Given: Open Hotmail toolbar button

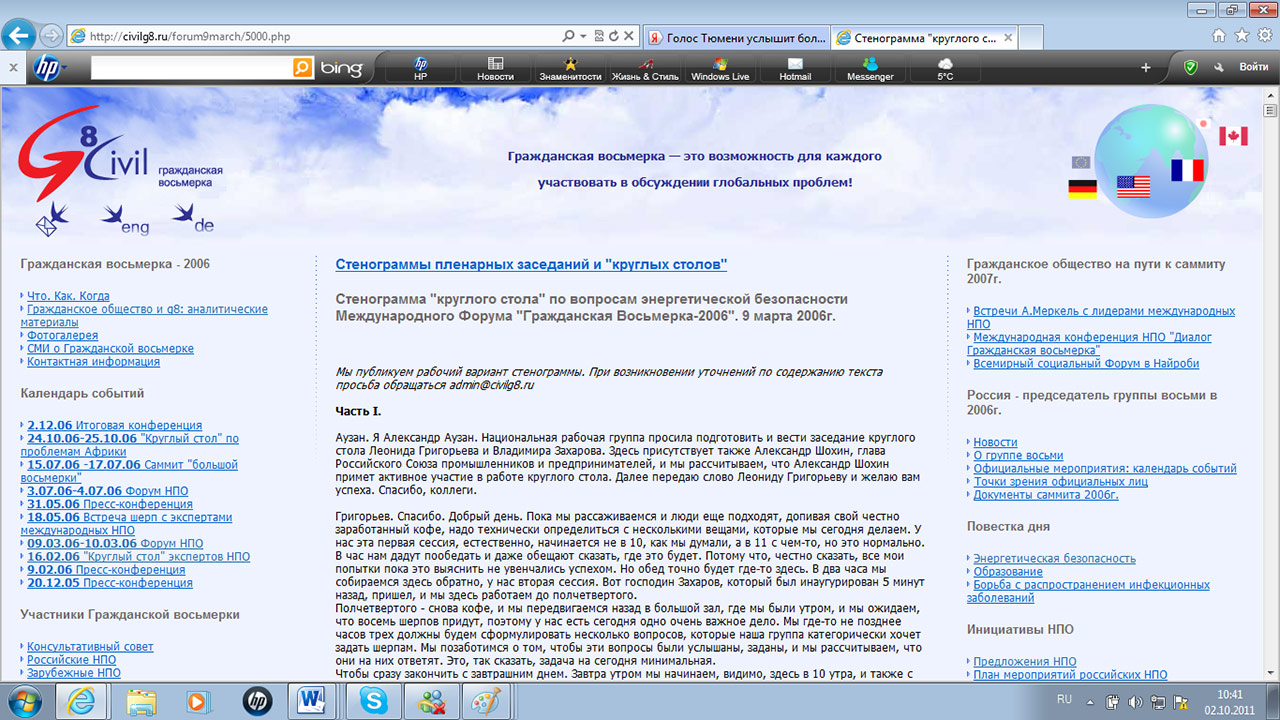Looking at the screenshot, I should (795, 68).
